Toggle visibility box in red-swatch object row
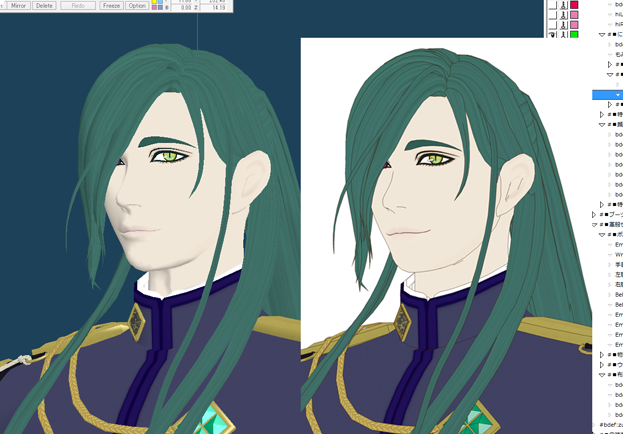 point(553,5)
